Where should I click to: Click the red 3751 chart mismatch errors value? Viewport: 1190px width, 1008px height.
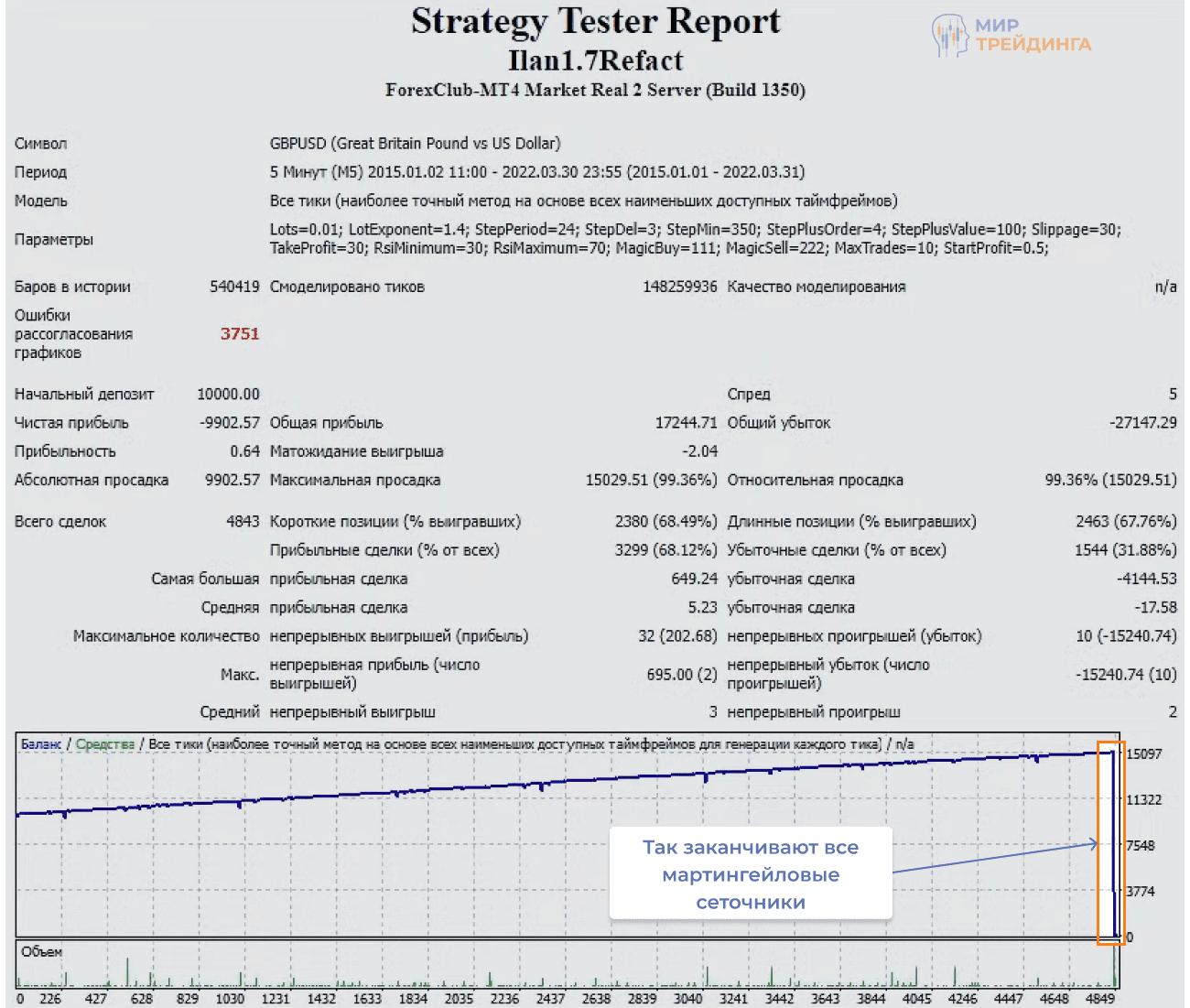click(x=240, y=334)
